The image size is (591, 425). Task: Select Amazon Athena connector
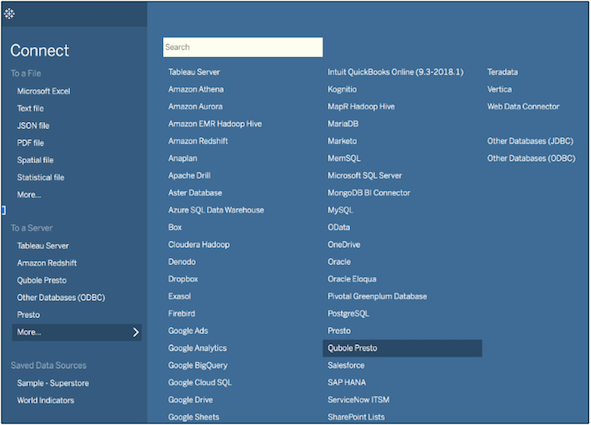(x=196, y=89)
